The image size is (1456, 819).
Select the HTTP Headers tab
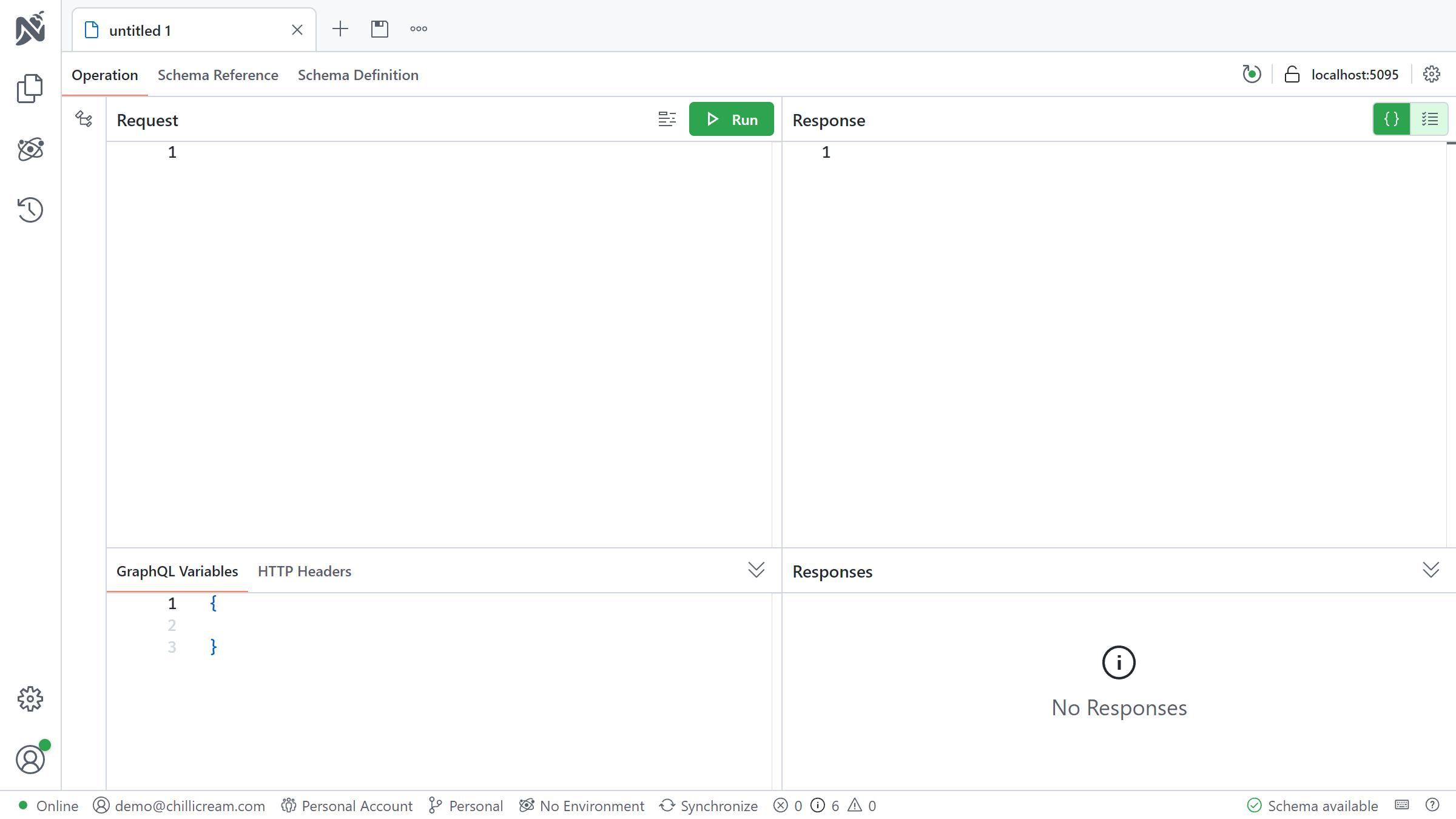[x=305, y=571]
